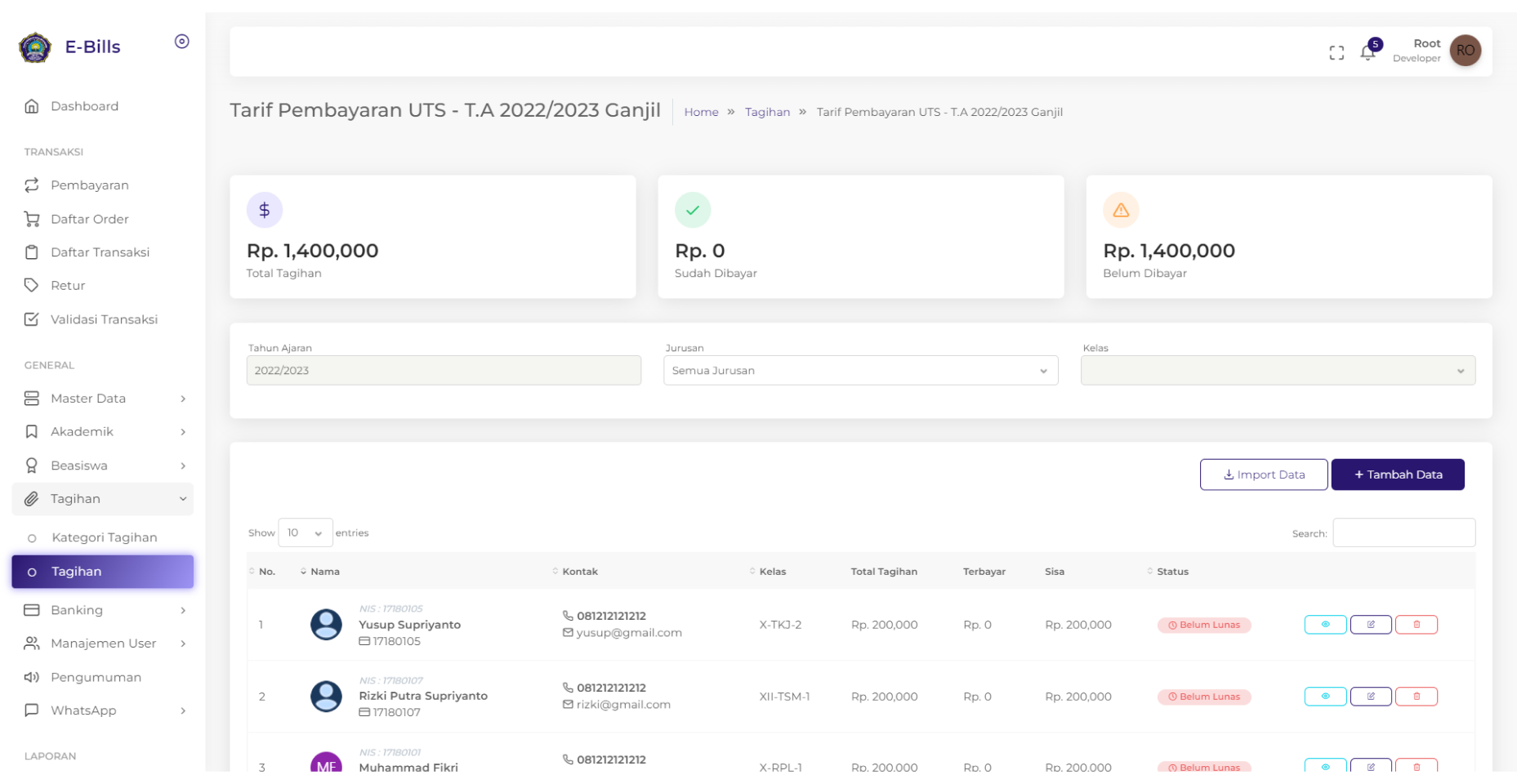
Task: Click the table Search field
Action: [x=1403, y=532]
